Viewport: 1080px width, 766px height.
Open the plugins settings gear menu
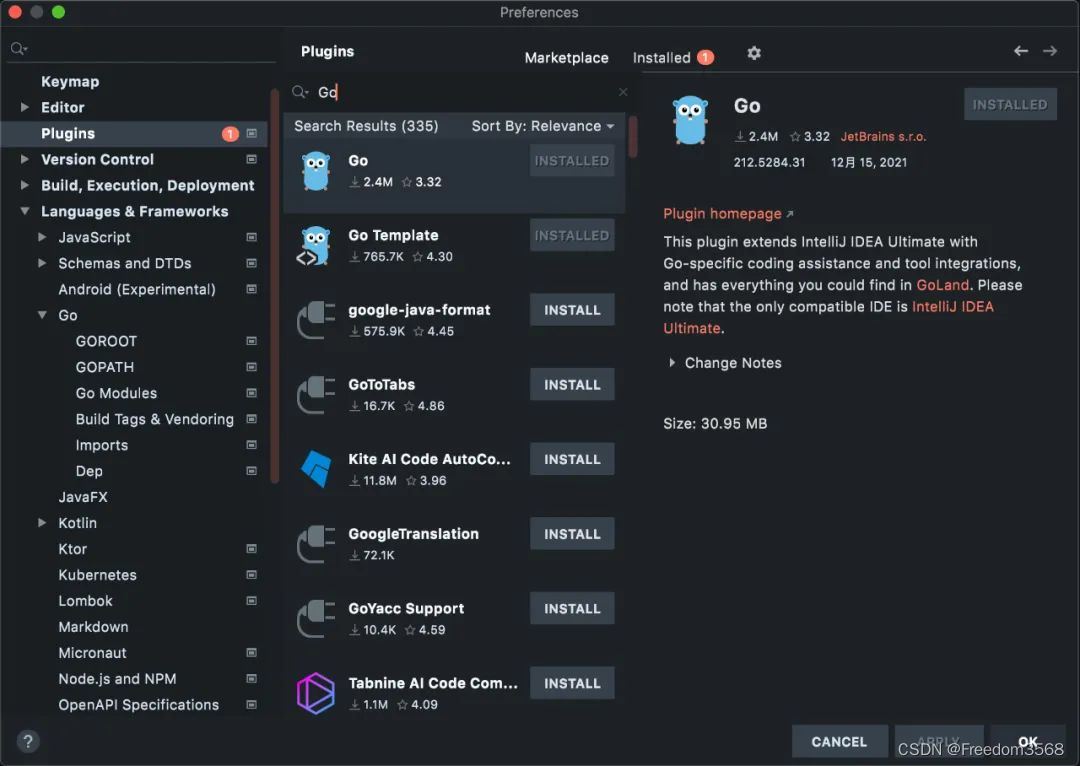754,53
